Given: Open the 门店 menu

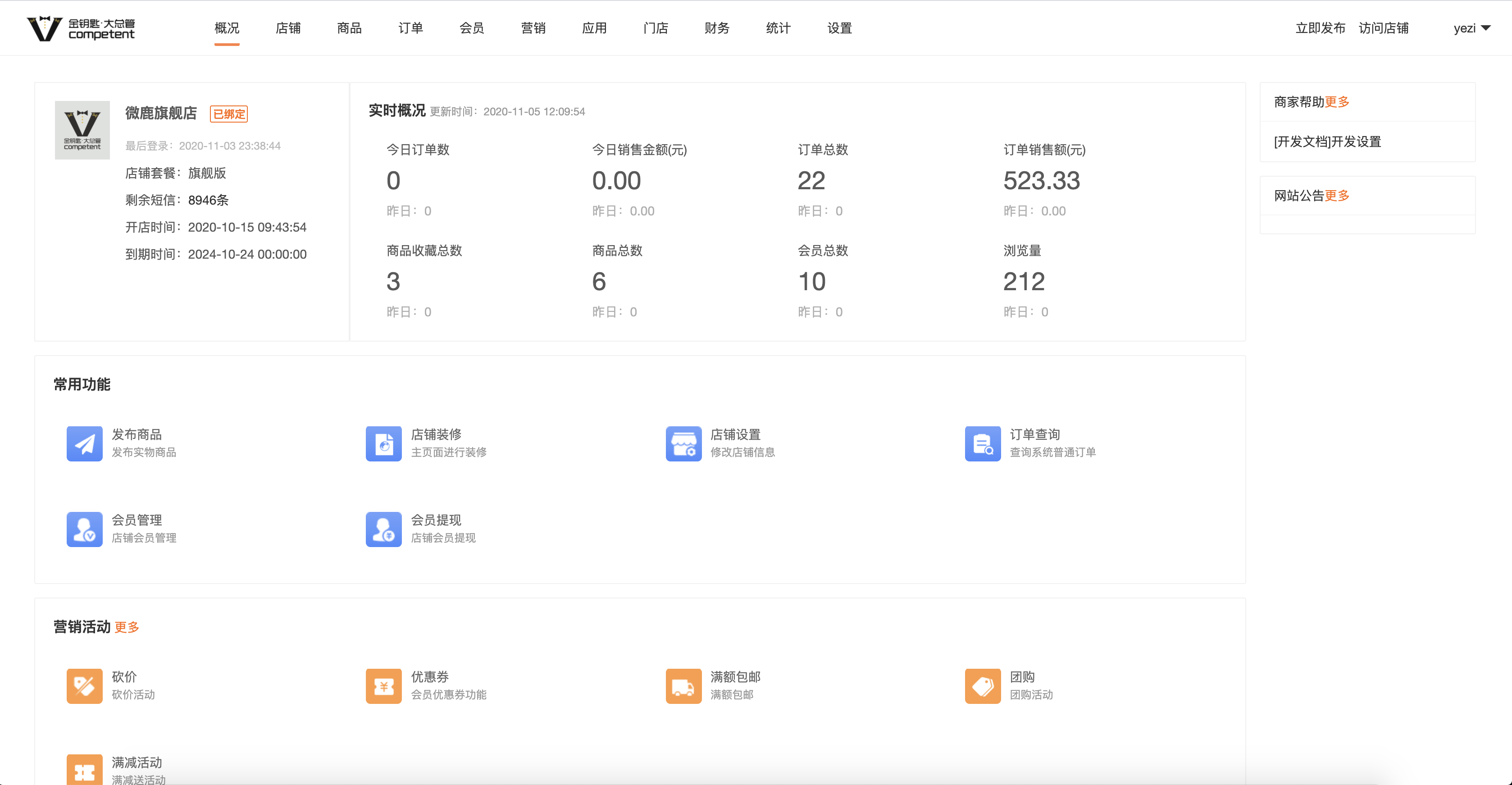Looking at the screenshot, I should pos(656,28).
